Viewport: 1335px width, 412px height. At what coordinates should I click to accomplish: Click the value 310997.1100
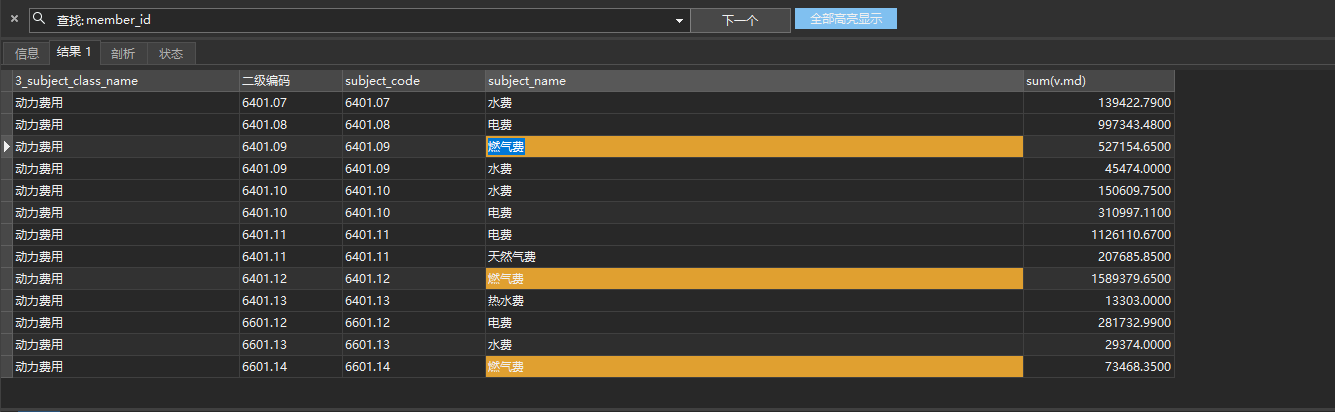(1134, 213)
